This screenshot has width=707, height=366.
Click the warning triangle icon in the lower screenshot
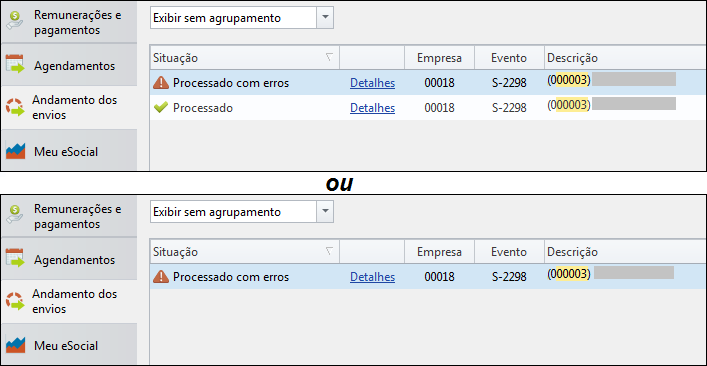[161, 276]
